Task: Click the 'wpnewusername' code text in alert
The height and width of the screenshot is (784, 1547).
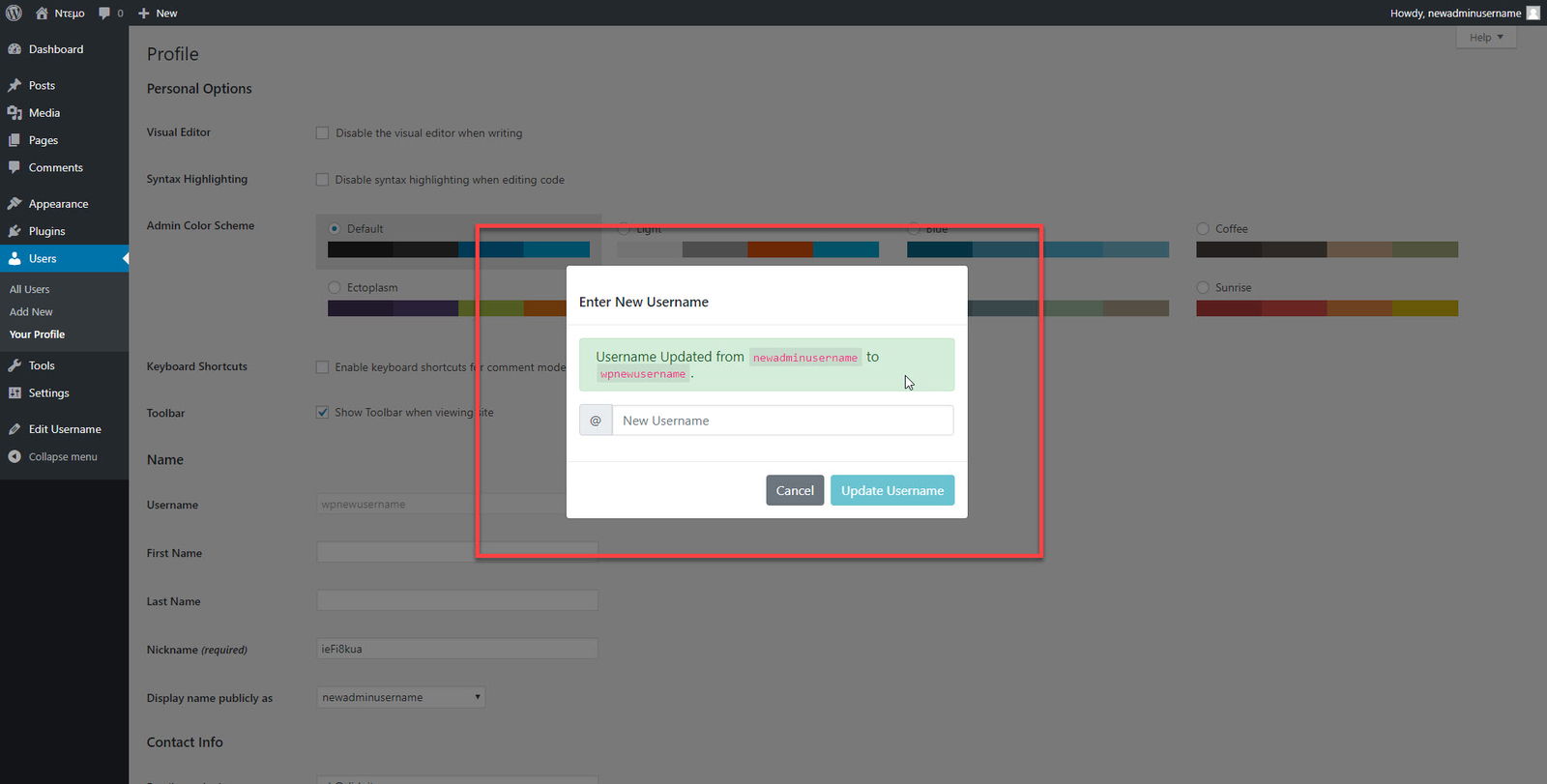Action: (x=643, y=374)
